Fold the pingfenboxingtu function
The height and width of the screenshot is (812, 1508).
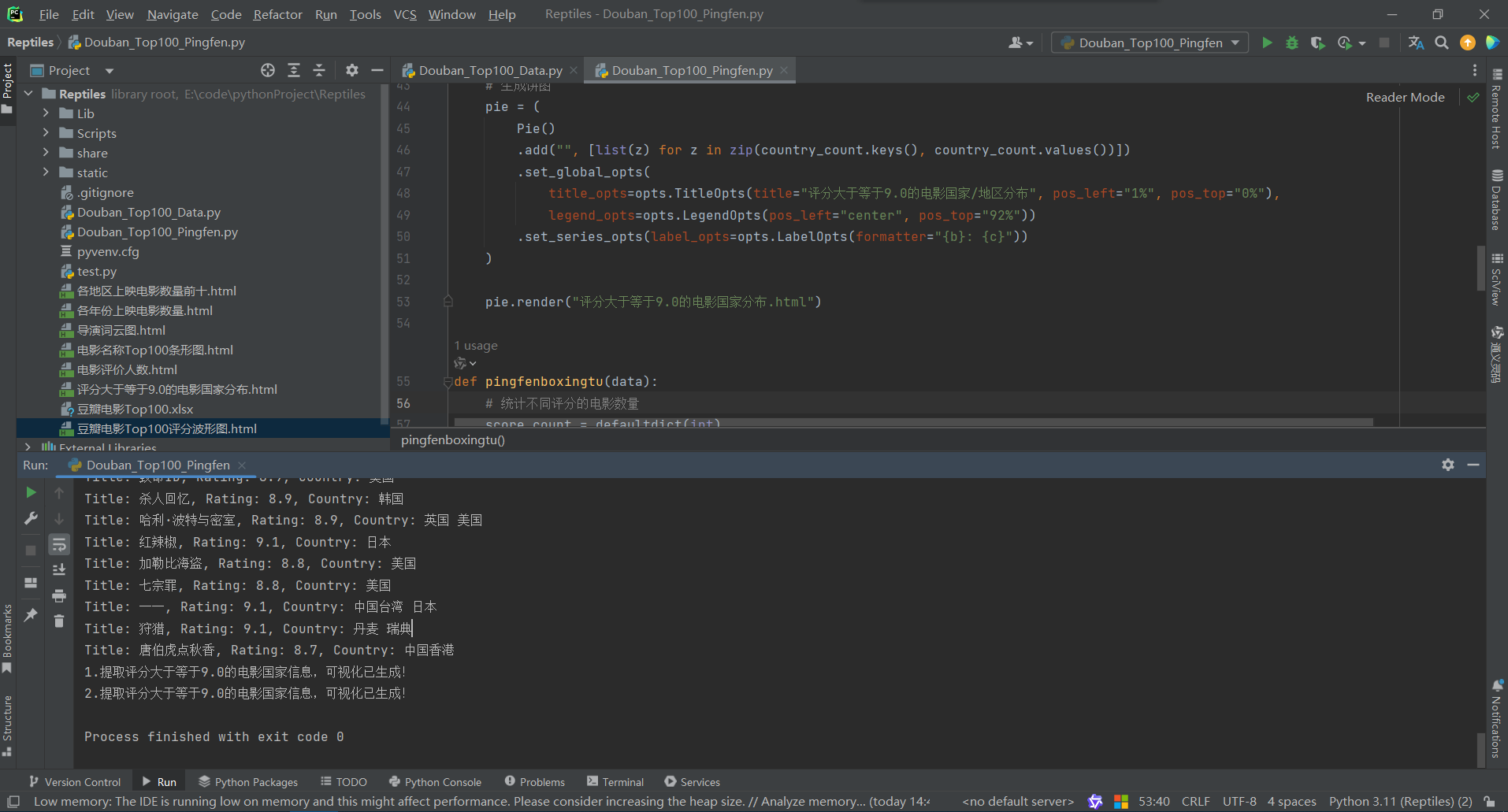[448, 381]
